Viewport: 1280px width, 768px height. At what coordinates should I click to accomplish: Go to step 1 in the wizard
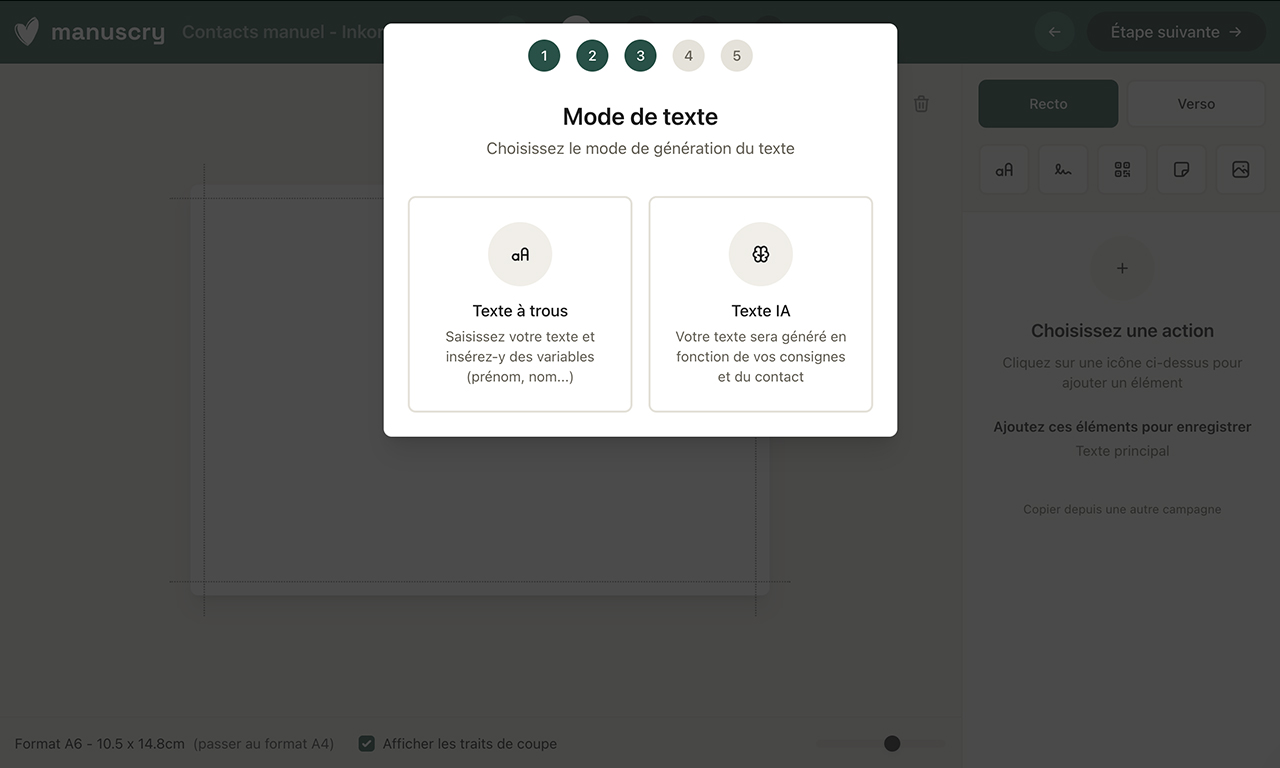click(x=544, y=56)
